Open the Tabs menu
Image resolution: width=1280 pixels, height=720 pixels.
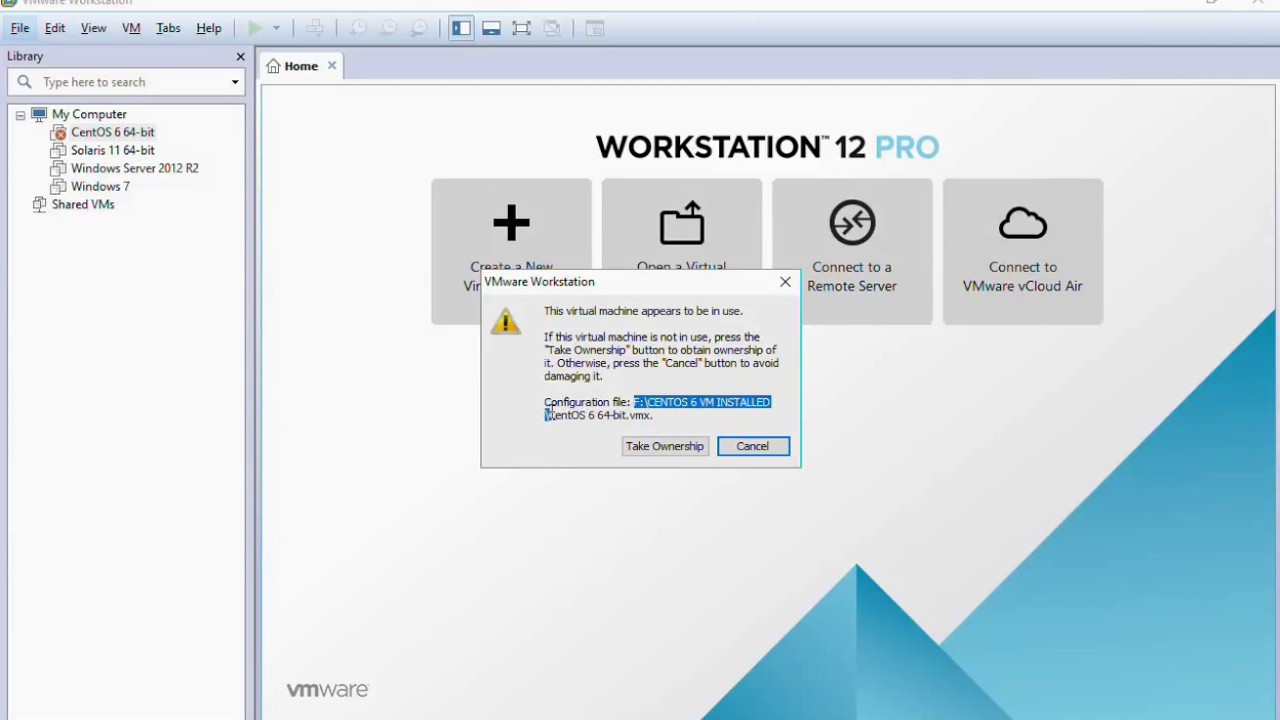click(x=168, y=28)
